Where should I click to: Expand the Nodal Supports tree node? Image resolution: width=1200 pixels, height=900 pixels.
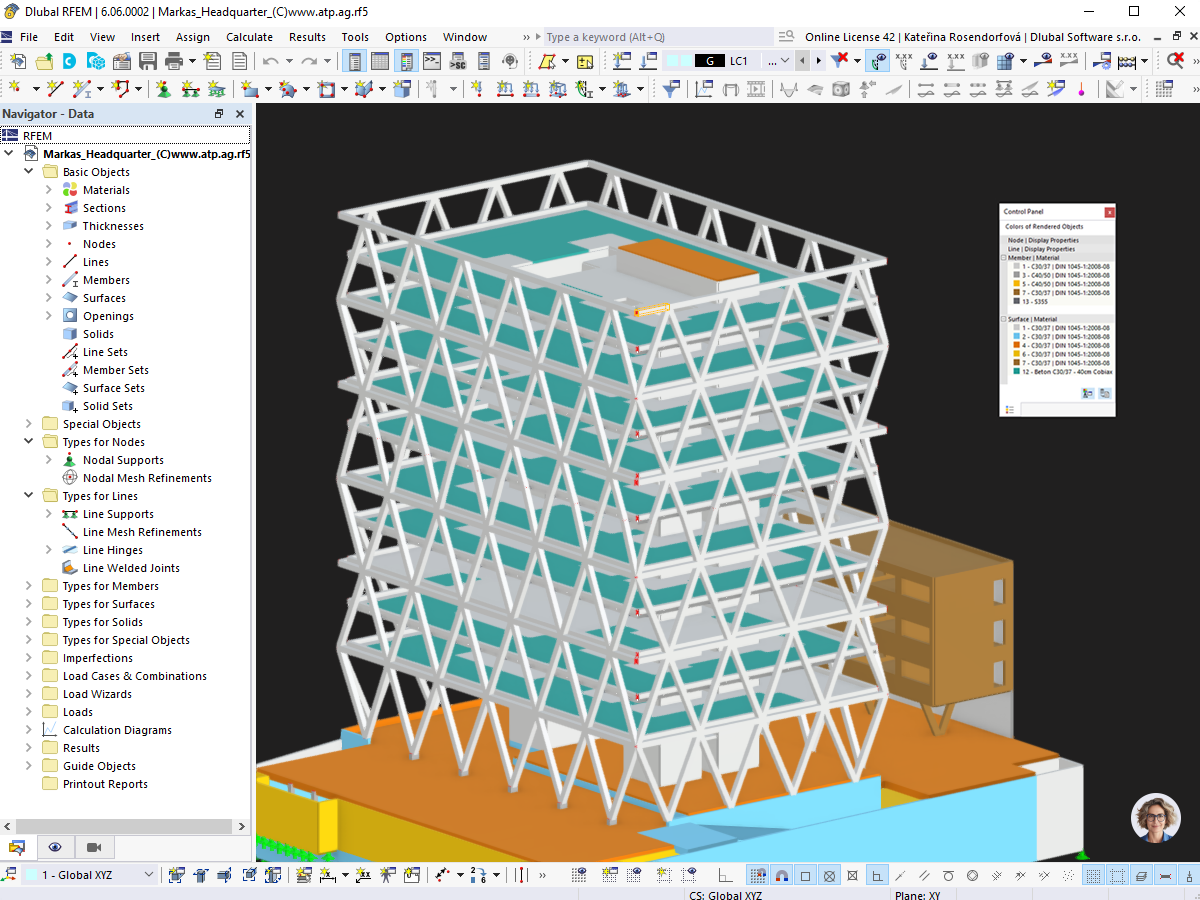[48, 460]
